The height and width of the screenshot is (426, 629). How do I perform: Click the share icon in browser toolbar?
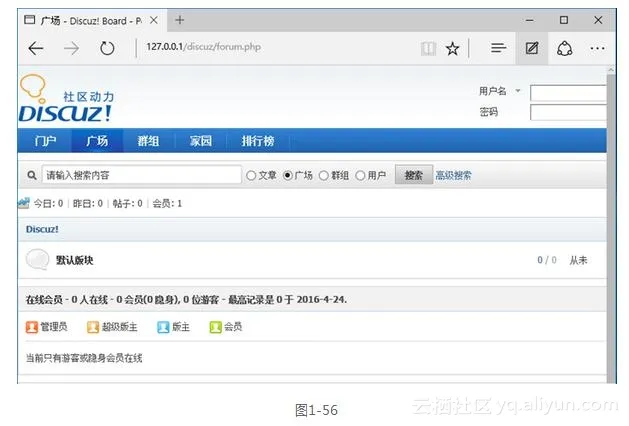(x=564, y=49)
